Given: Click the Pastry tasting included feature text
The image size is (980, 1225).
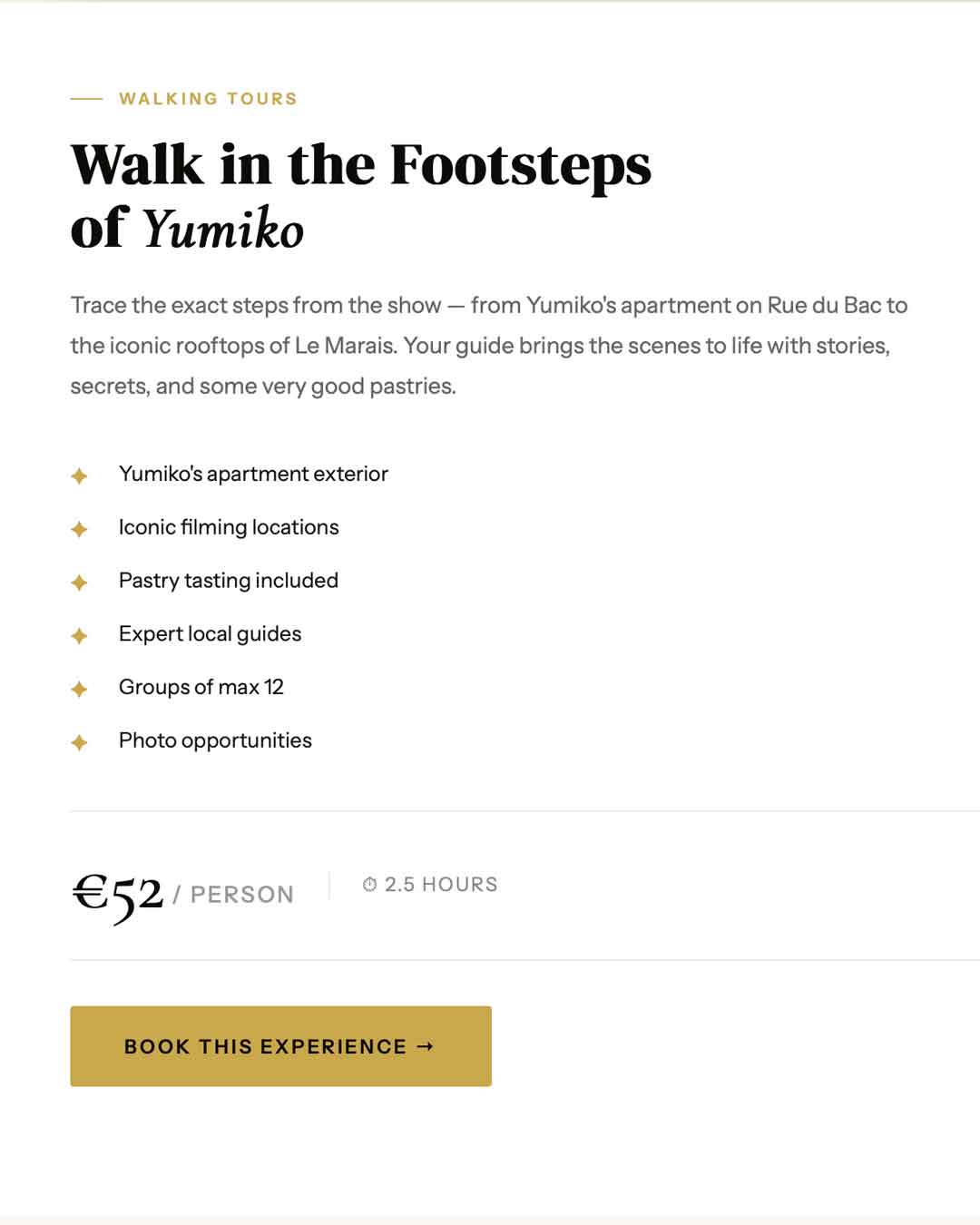Looking at the screenshot, I should tap(229, 581).
